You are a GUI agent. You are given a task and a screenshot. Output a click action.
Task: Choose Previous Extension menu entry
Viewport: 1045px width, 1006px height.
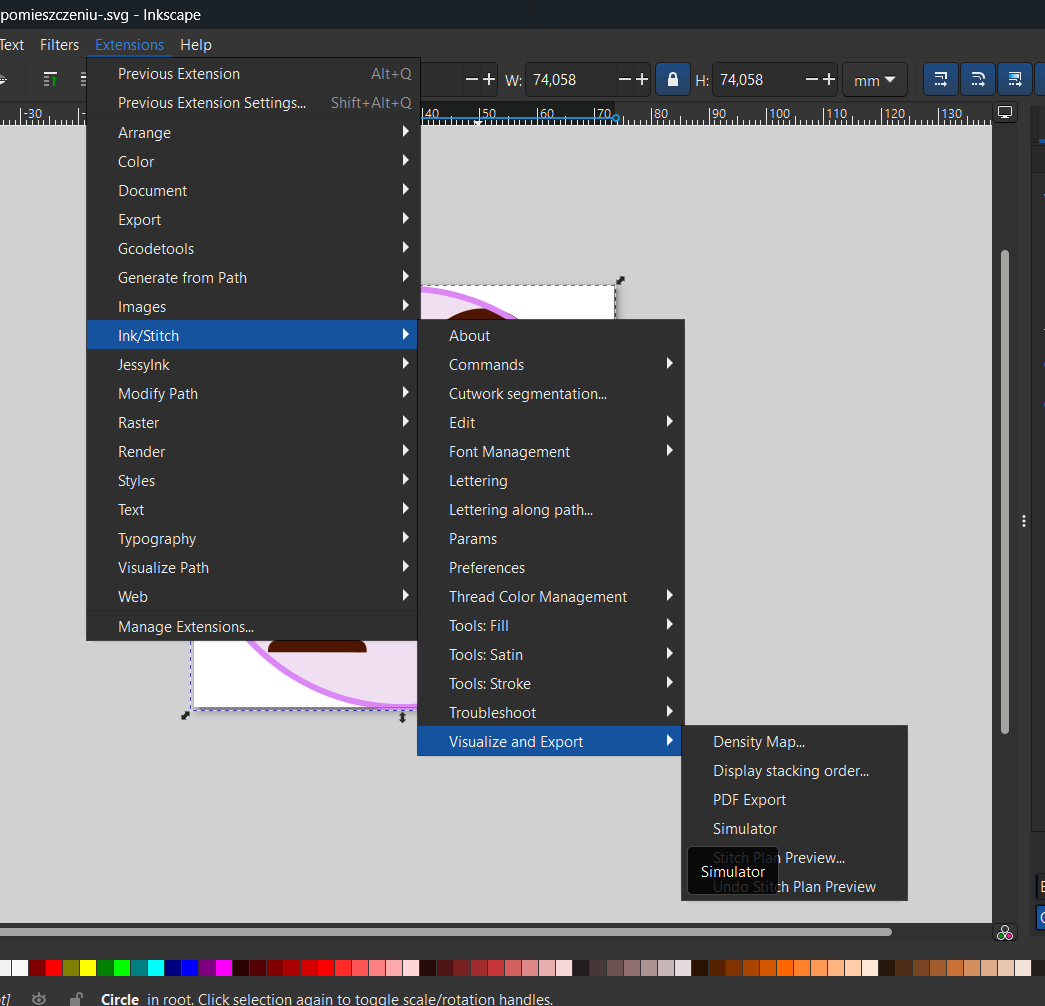click(x=253, y=74)
